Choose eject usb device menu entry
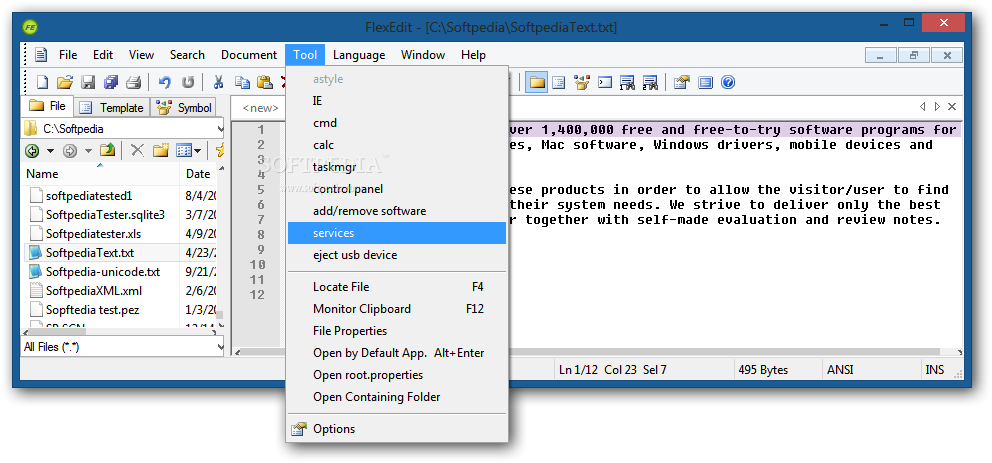The width and height of the screenshot is (992, 463). coord(397,255)
